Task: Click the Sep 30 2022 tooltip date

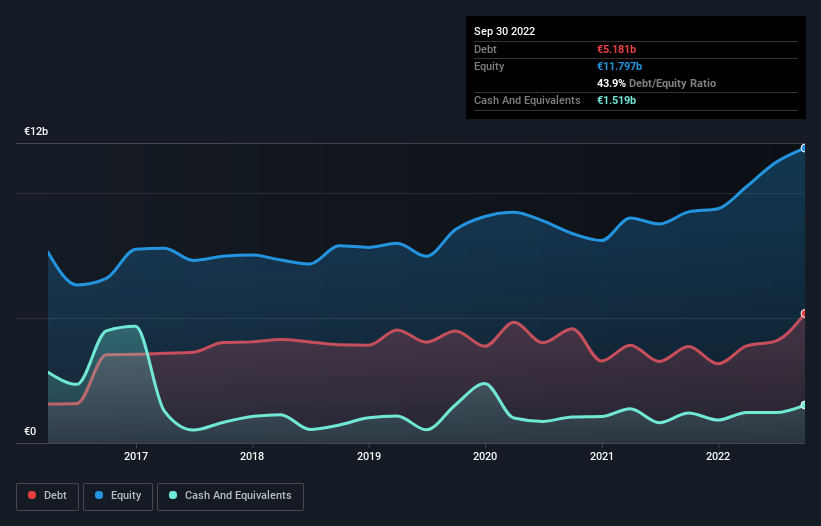Action: pyautogui.click(x=505, y=31)
